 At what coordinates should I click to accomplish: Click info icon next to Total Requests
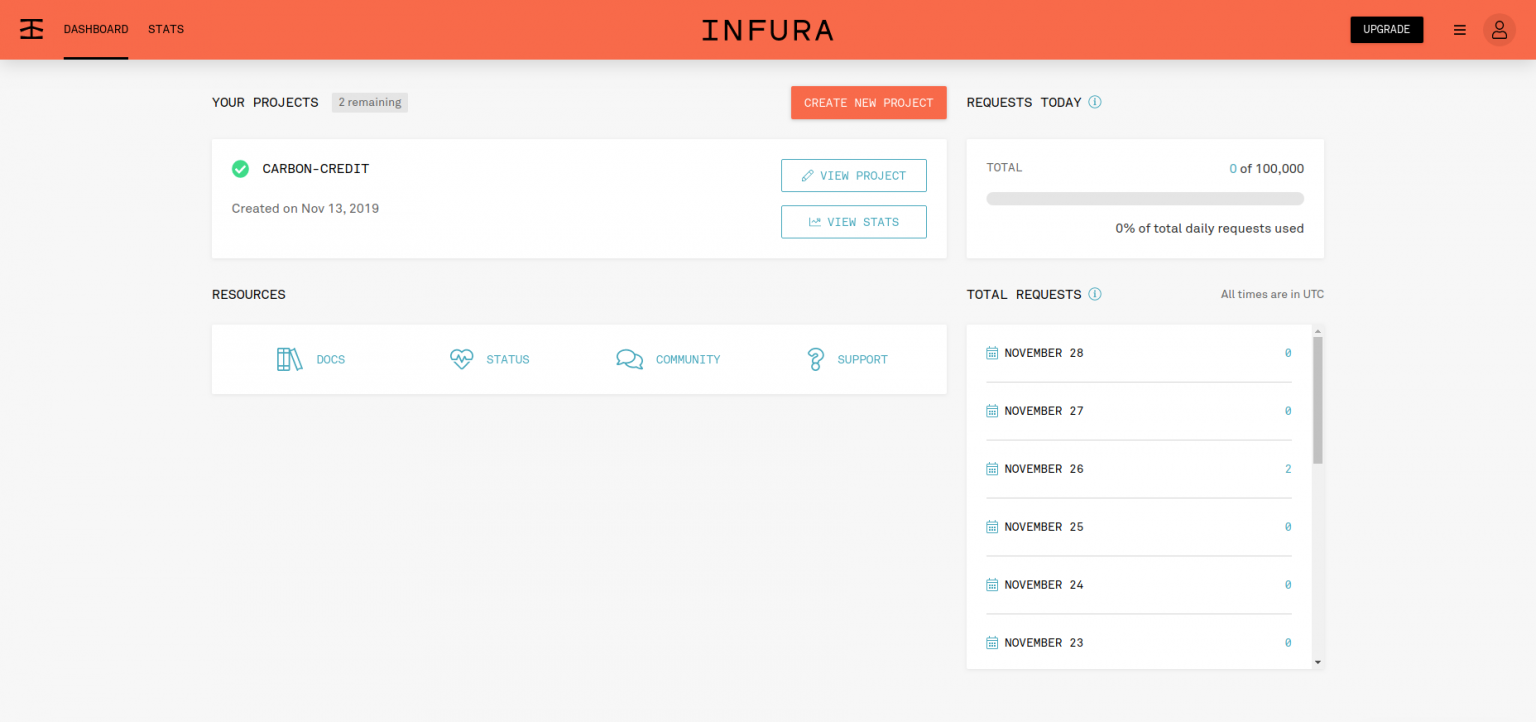pyautogui.click(x=1095, y=294)
